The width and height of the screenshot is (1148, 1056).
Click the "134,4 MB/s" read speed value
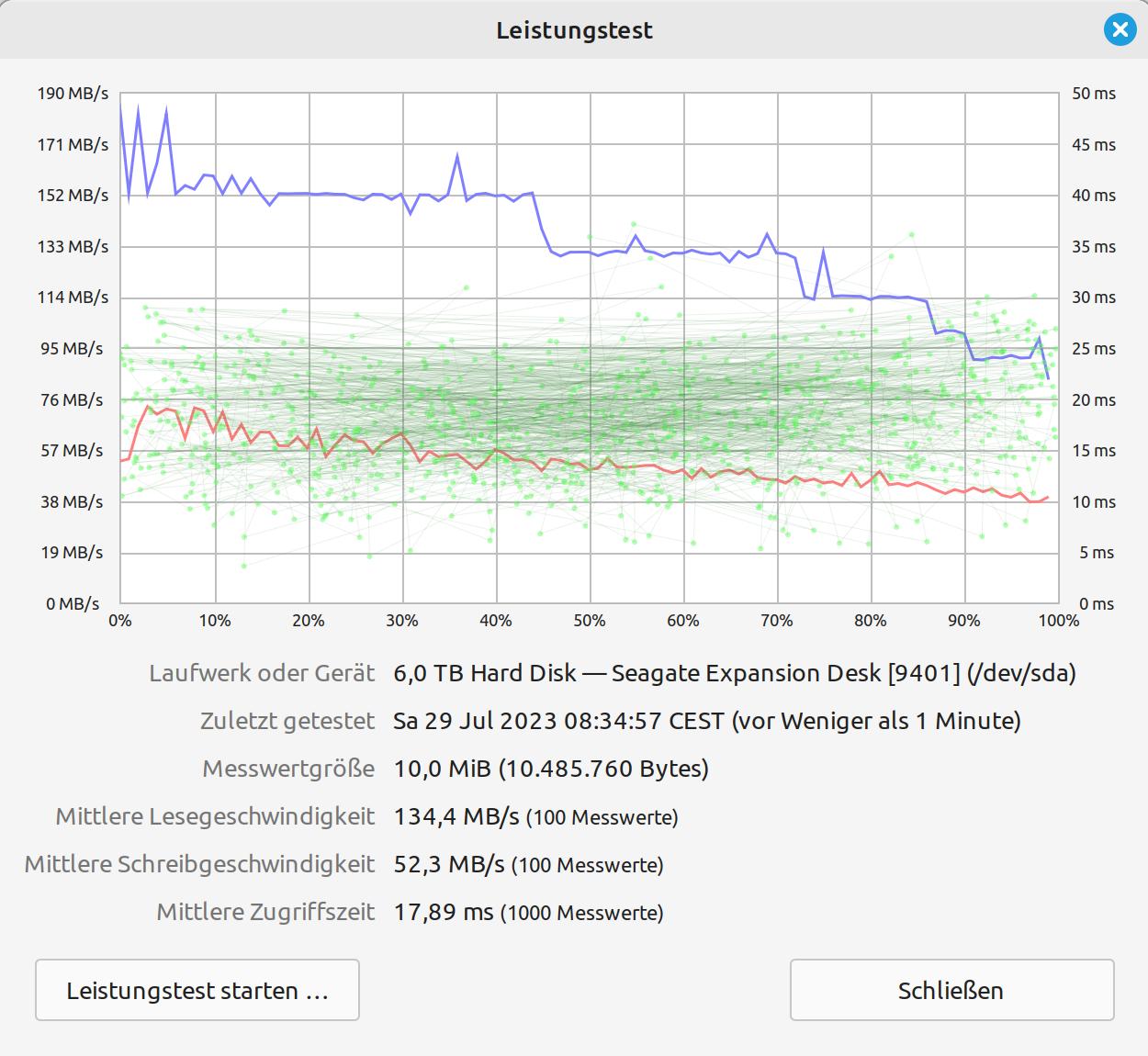[x=456, y=816]
